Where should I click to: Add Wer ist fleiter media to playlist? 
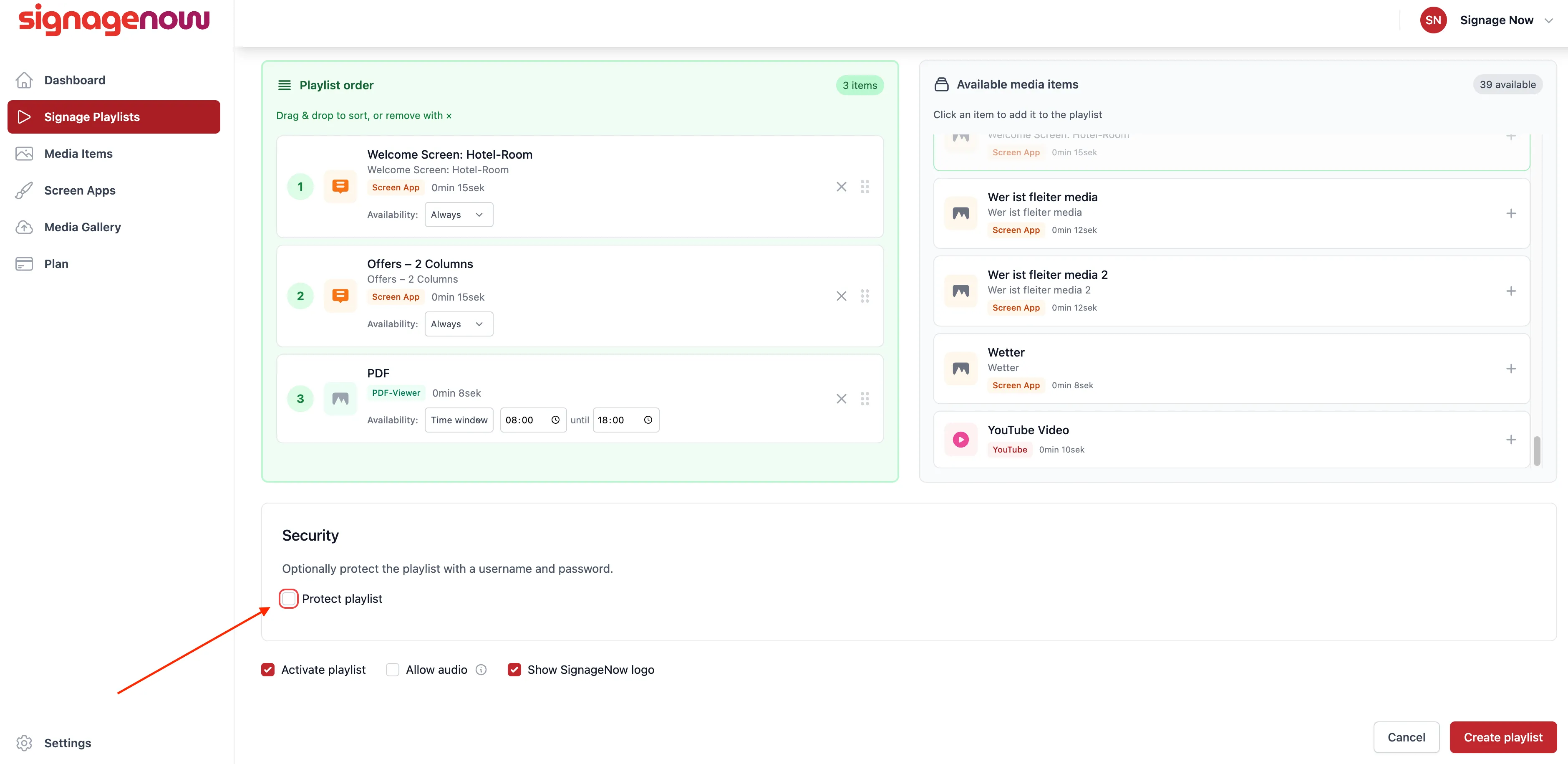(1511, 213)
